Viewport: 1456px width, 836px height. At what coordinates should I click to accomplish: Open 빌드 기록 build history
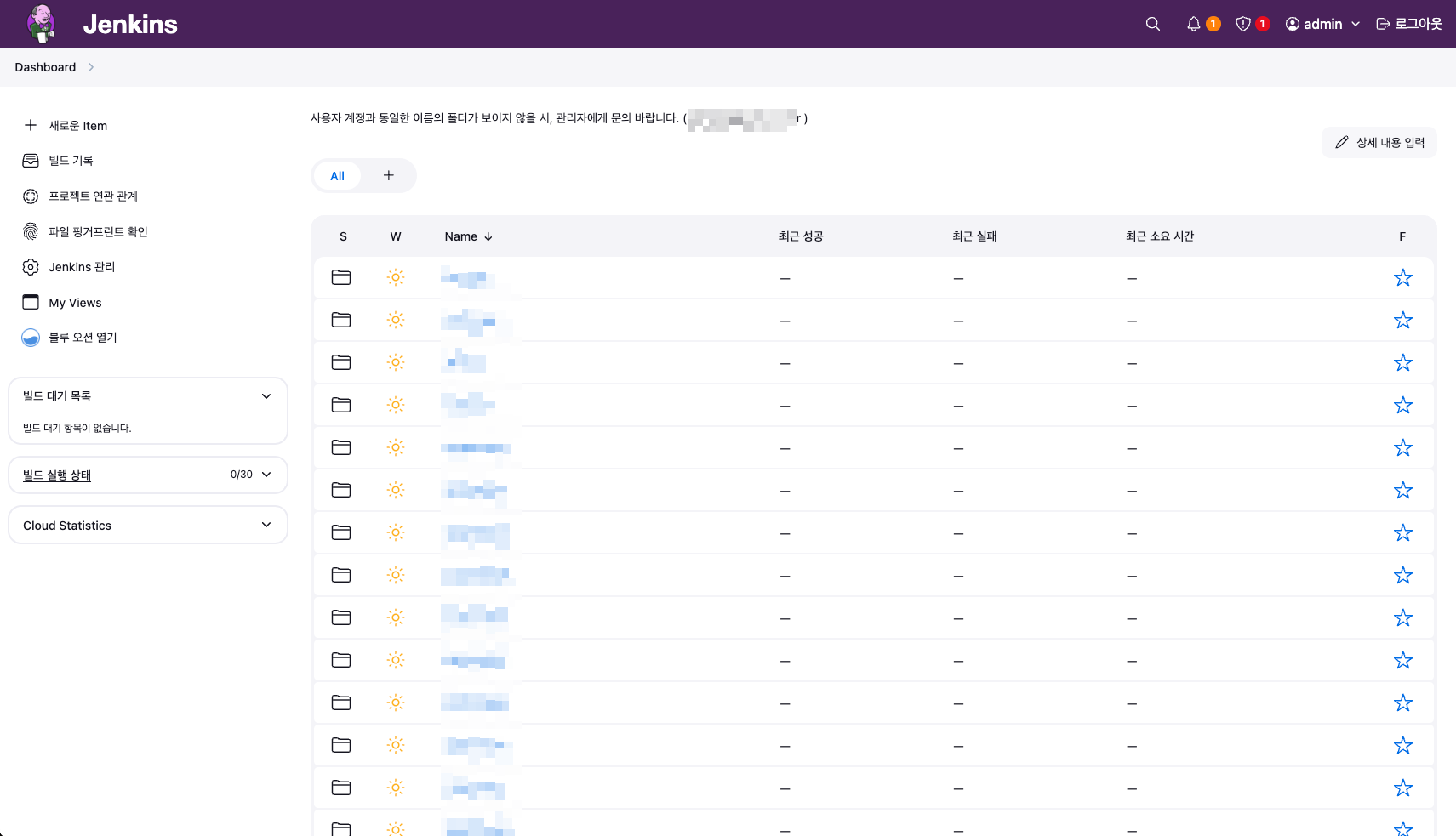(58, 161)
